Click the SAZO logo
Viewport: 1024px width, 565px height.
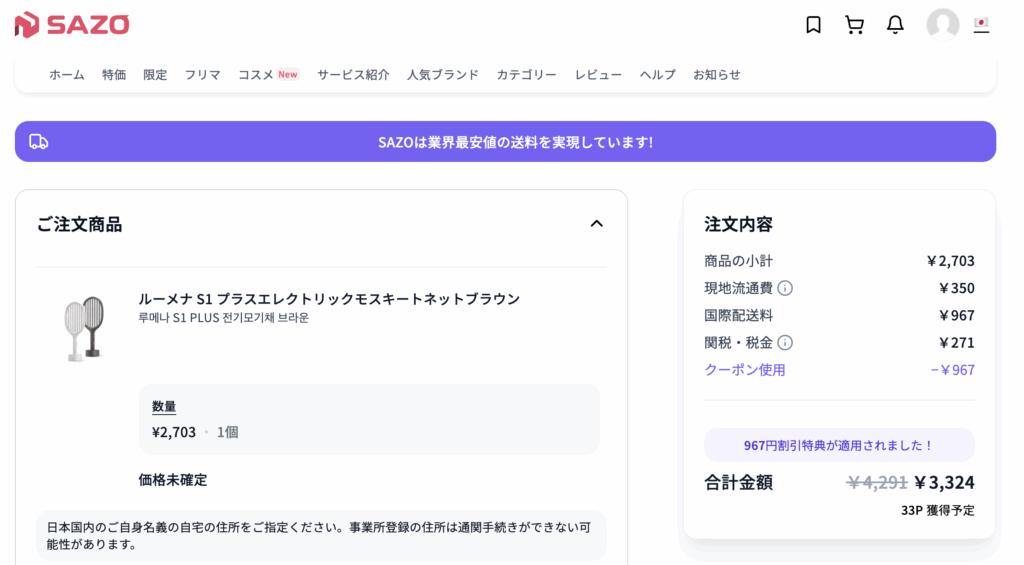[x=72, y=25]
